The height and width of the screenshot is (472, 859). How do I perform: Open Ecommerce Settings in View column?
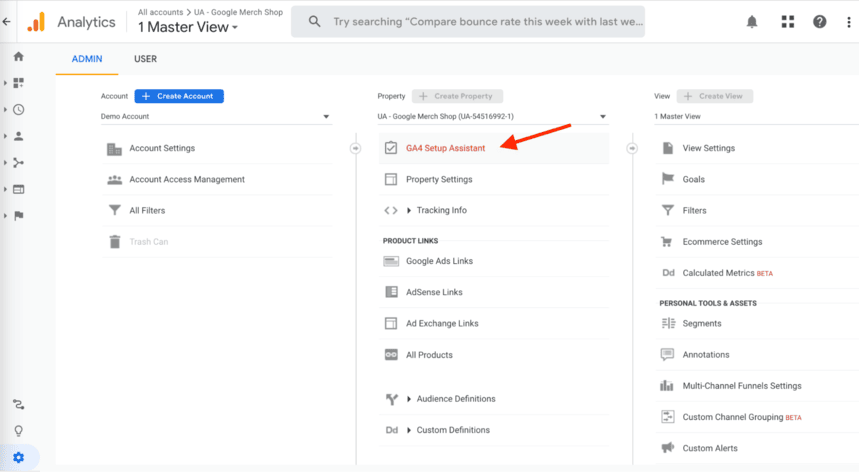(x=722, y=242)
